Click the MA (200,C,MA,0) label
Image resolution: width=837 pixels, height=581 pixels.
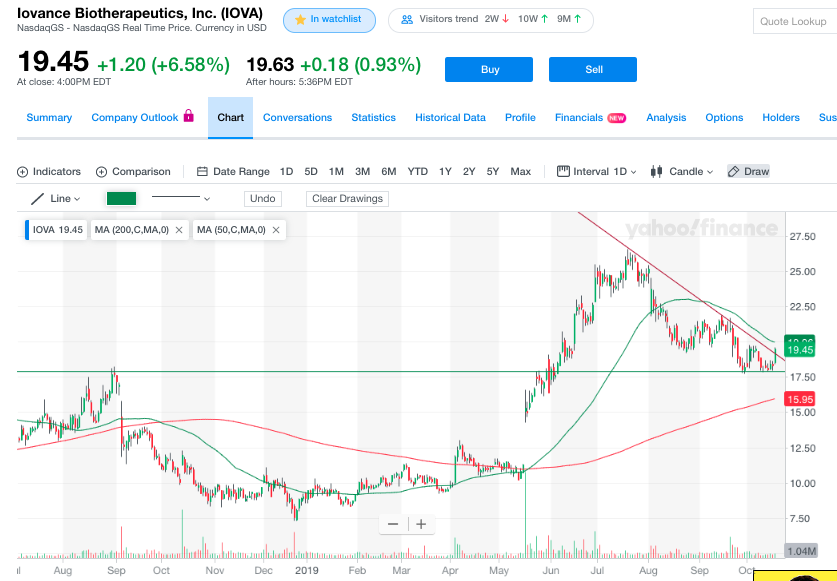(132, 230)
